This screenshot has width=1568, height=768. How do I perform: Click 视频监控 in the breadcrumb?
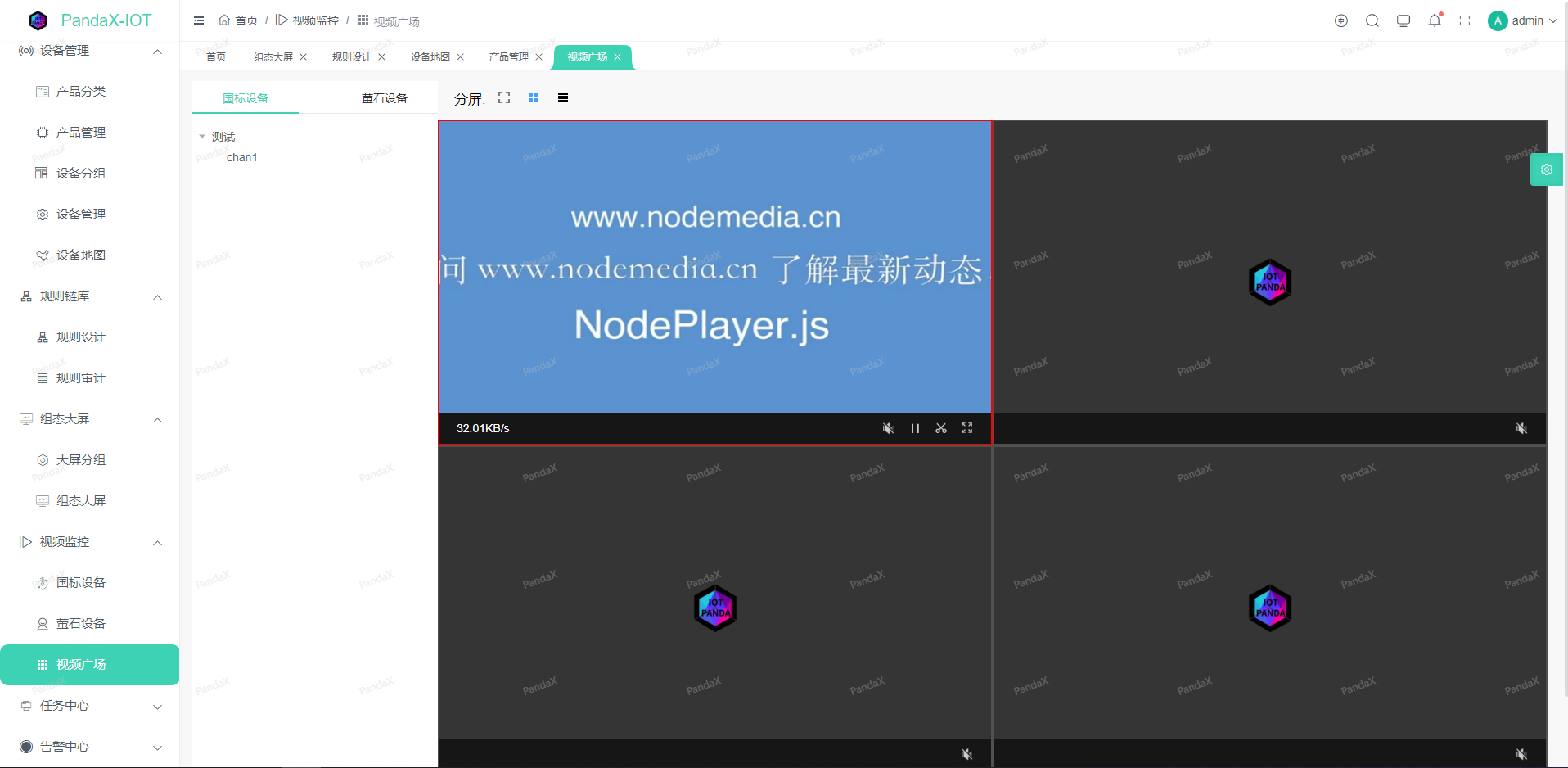pyautogui.click(x=307, y=20)
